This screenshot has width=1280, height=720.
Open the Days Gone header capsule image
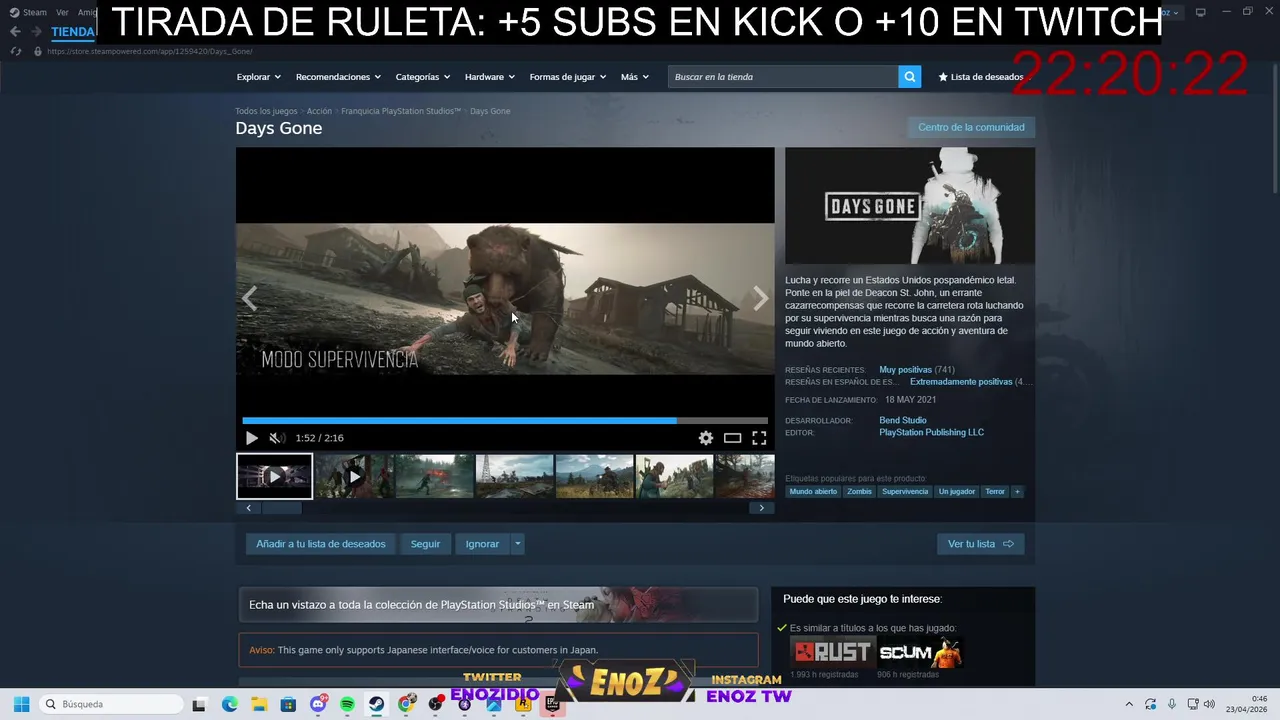tap(910, 206)
